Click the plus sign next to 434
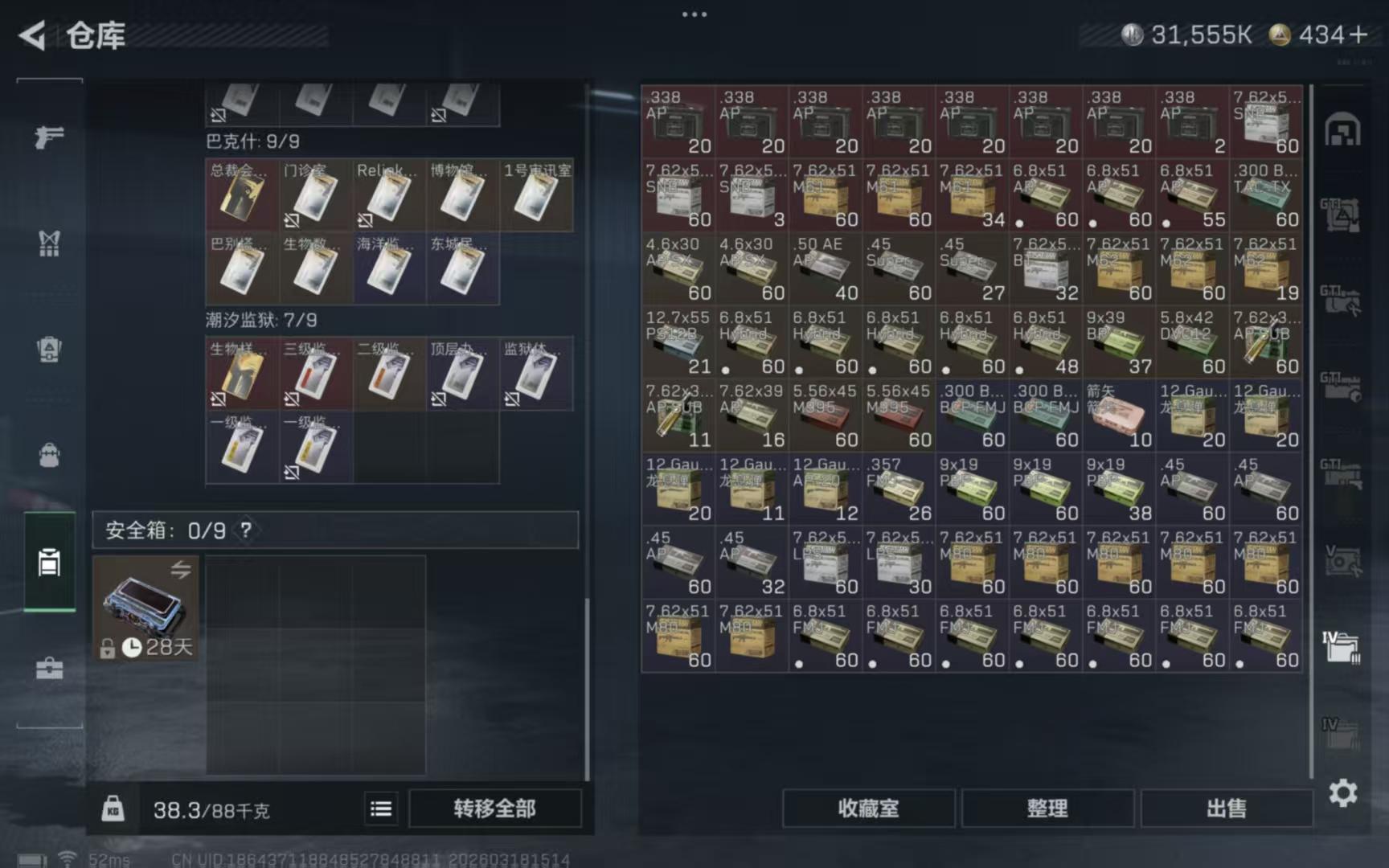The width and height of the screenshot is (1389, 868). (x=1358, y=35)
